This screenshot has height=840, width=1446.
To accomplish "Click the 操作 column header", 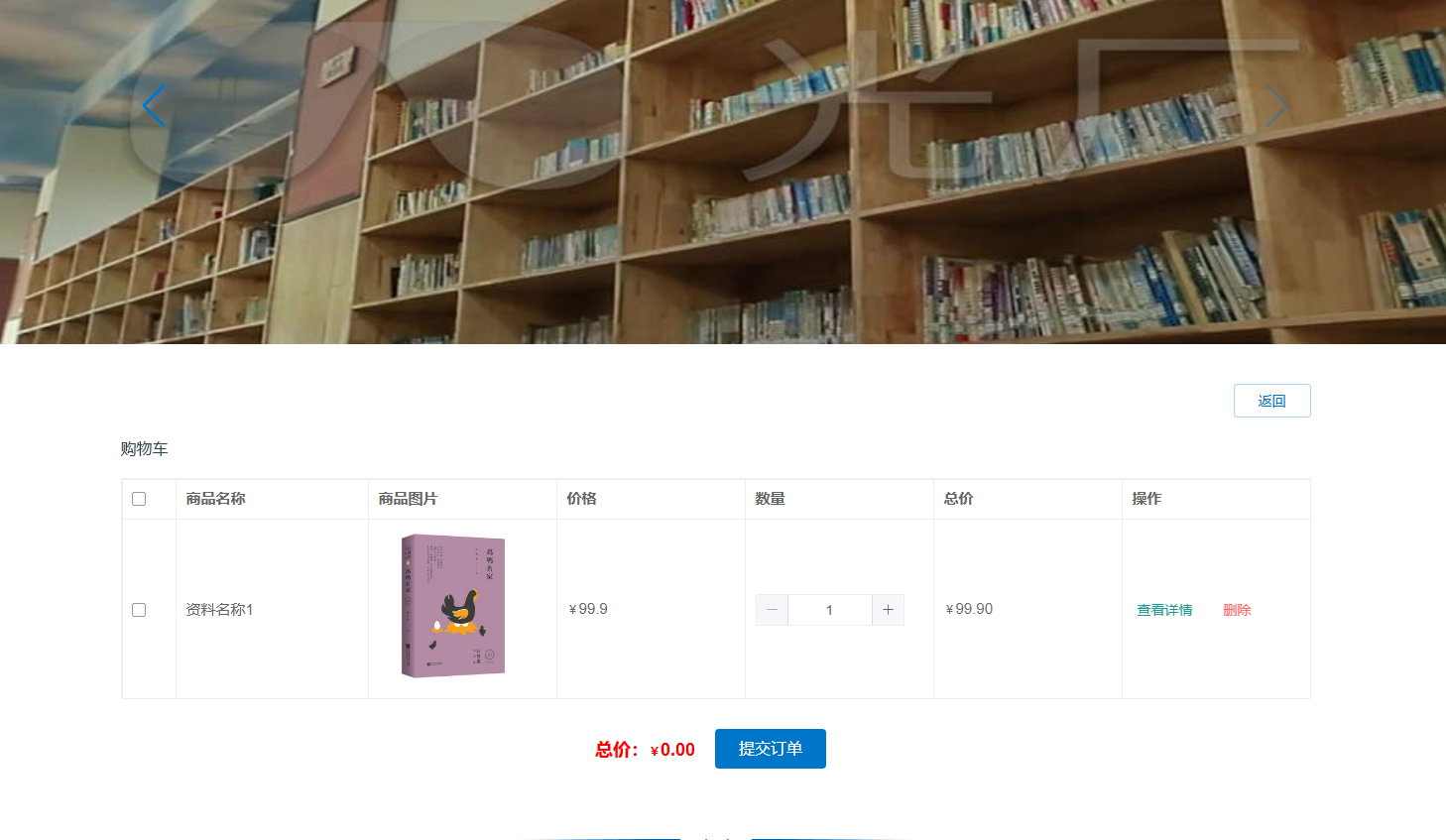I will tap(1146, 499).
